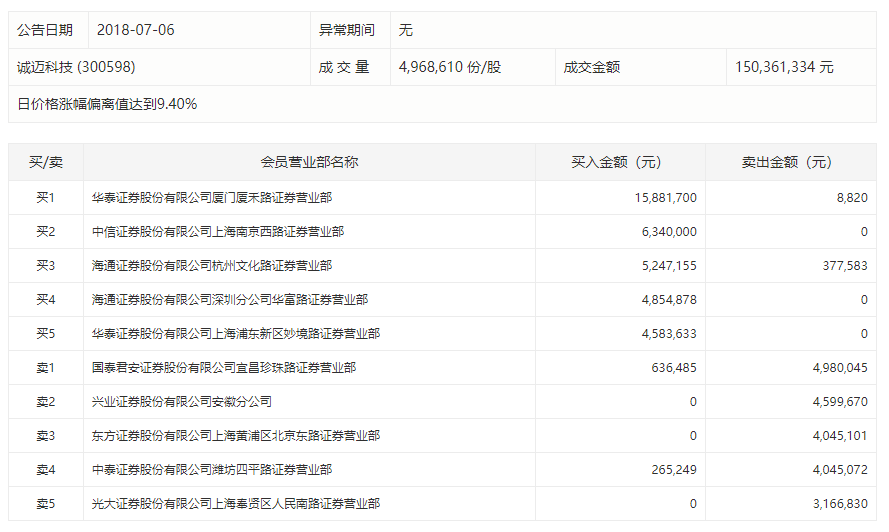Click the 买入金额（元） column header
This screenshot has width=889, height=532.
(x=620, y=162)
